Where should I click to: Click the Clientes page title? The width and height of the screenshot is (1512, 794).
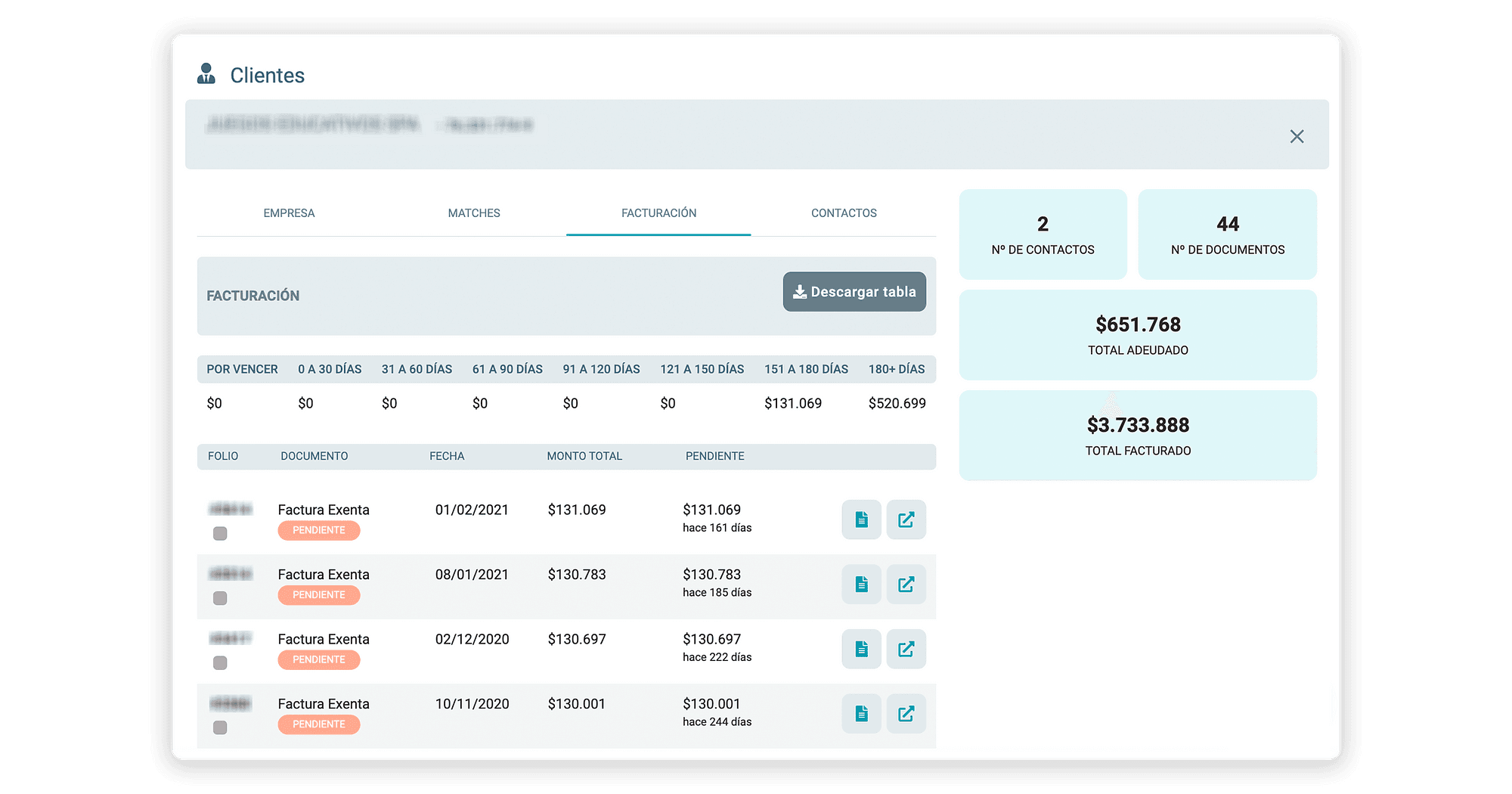click(x=267, y=76)
